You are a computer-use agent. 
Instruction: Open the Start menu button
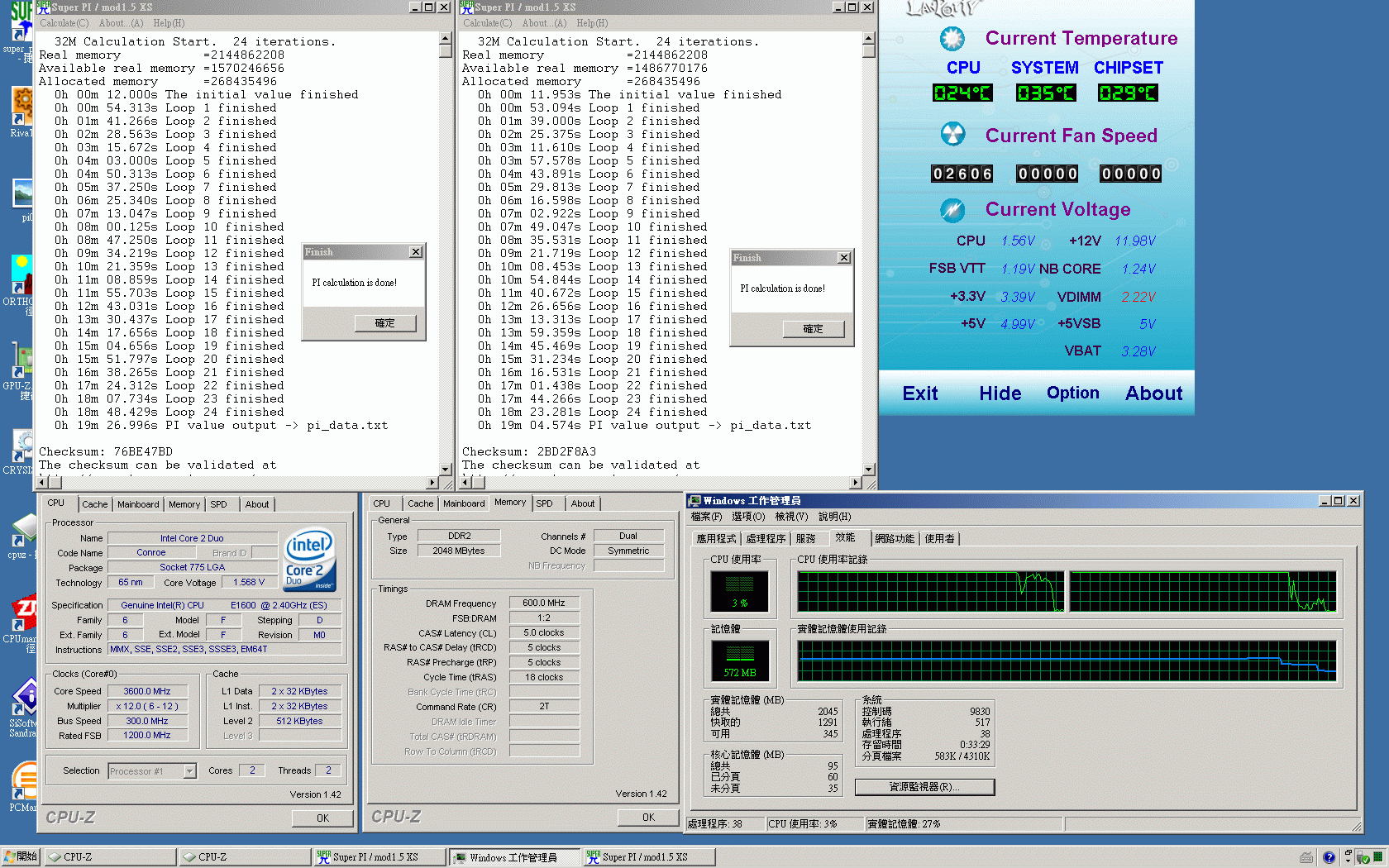click(21, 857)
